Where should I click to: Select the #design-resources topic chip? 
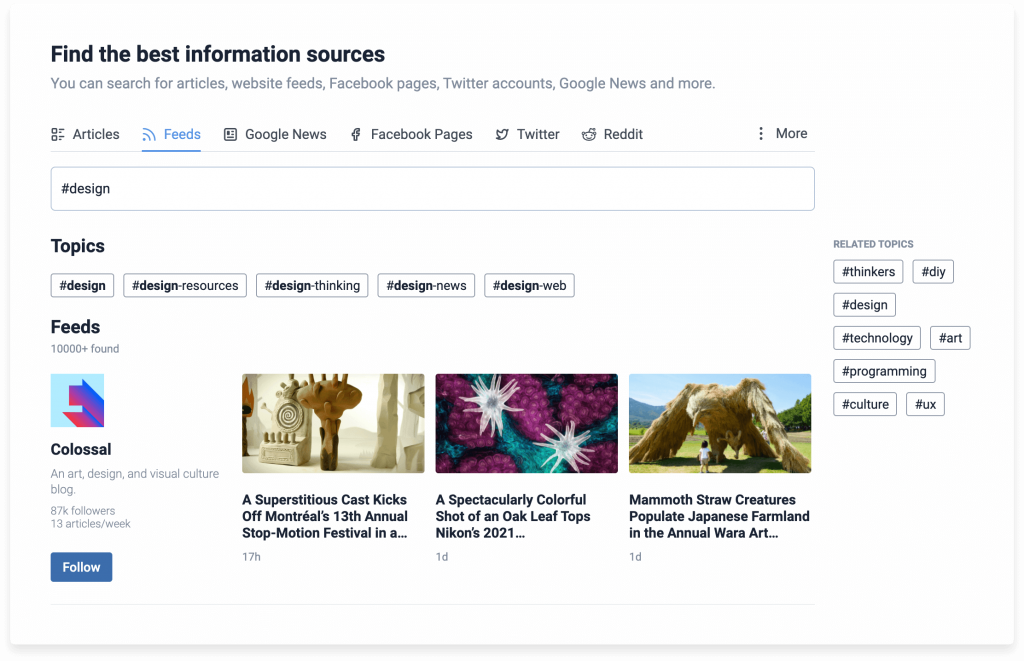coord(184,285)
